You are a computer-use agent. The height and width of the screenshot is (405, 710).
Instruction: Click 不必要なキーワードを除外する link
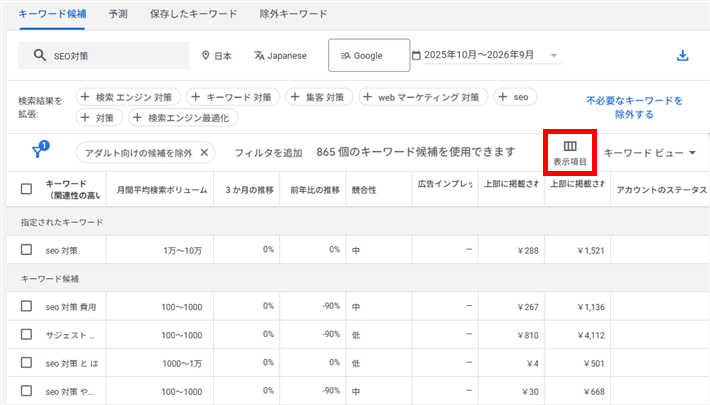(634, 107)
